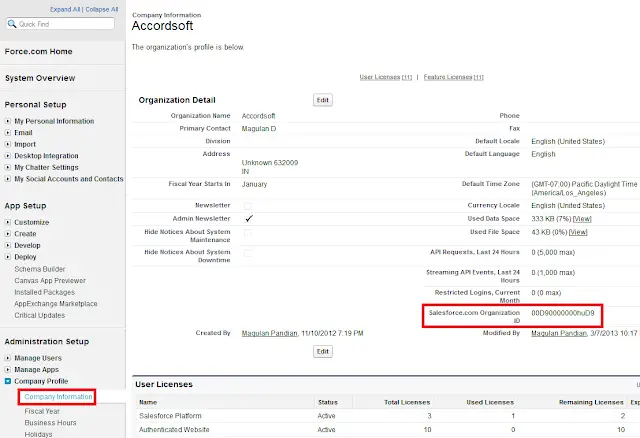Click Collapse All link
This screenshot has height=438, width=640.
click(x=102, y=9)
